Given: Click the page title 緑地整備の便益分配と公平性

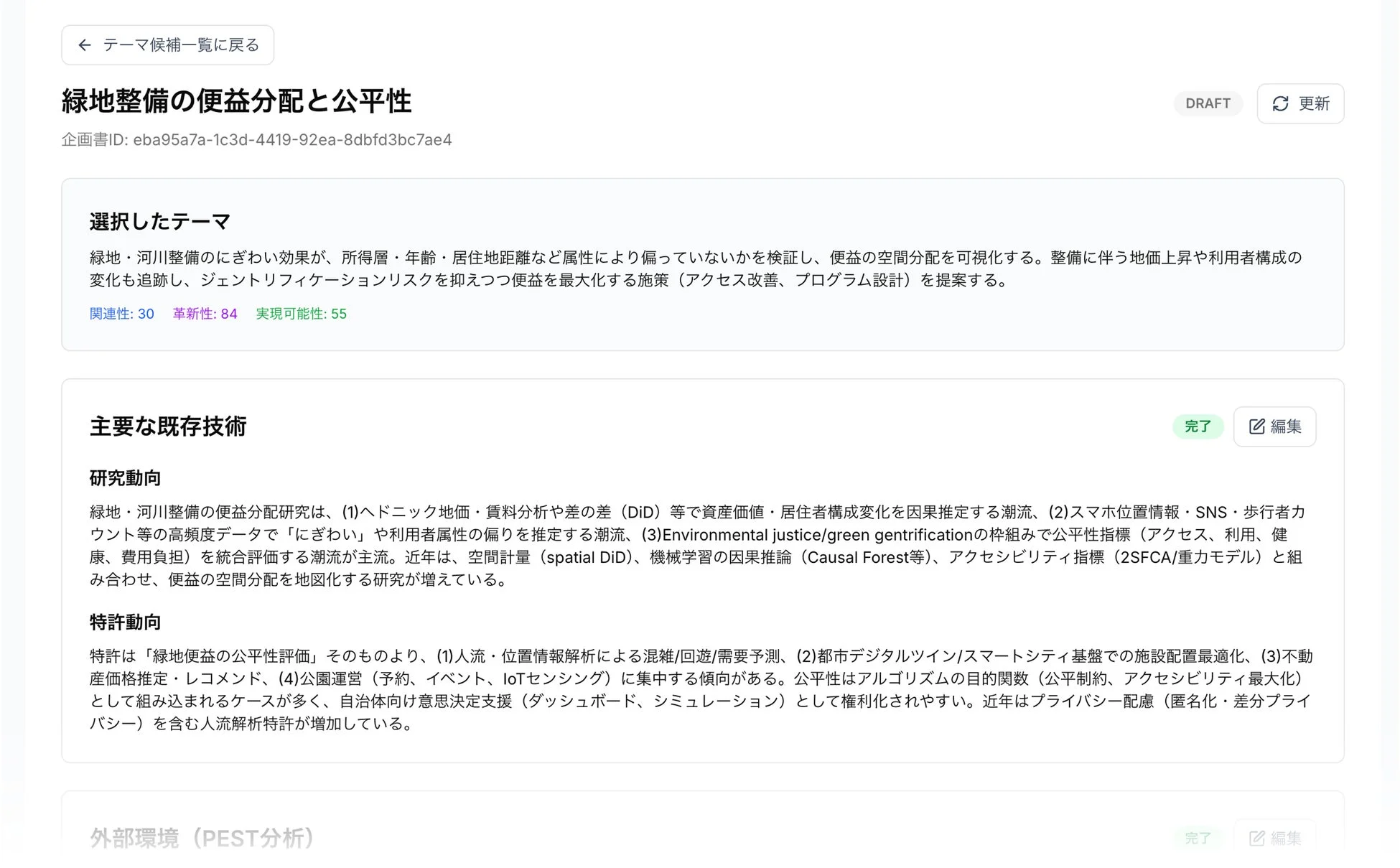Looking at the screenshot, I should click(237, 101).
